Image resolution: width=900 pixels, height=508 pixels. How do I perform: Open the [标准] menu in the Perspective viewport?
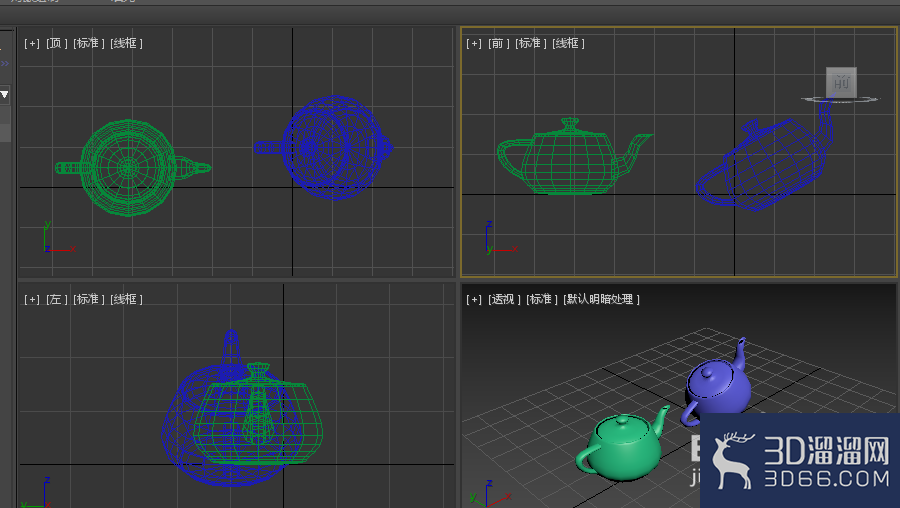[x=542, y=299]
